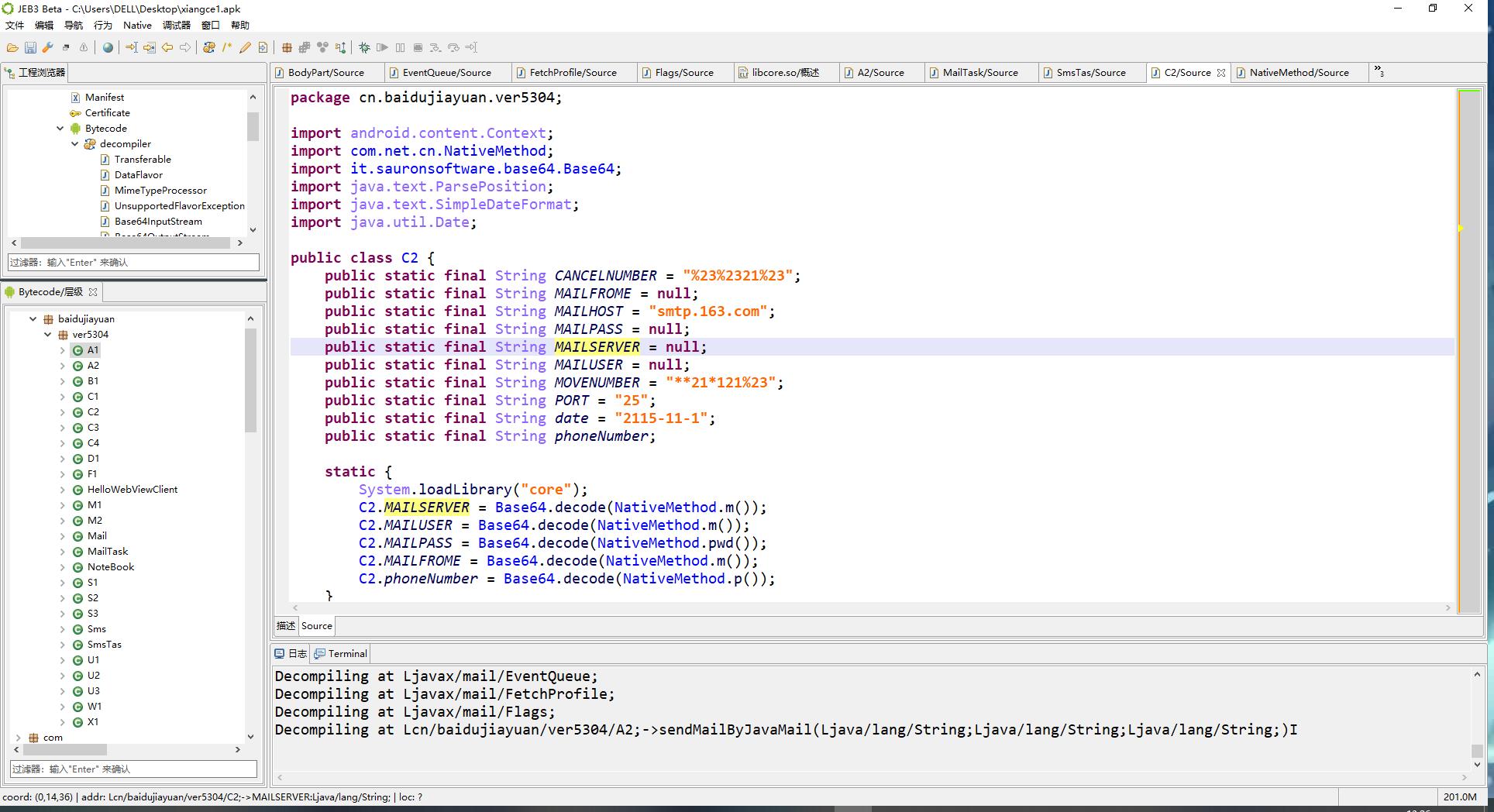Click the orange package grid toolbar icon
1494x812 pixels.
coord(287,48)
